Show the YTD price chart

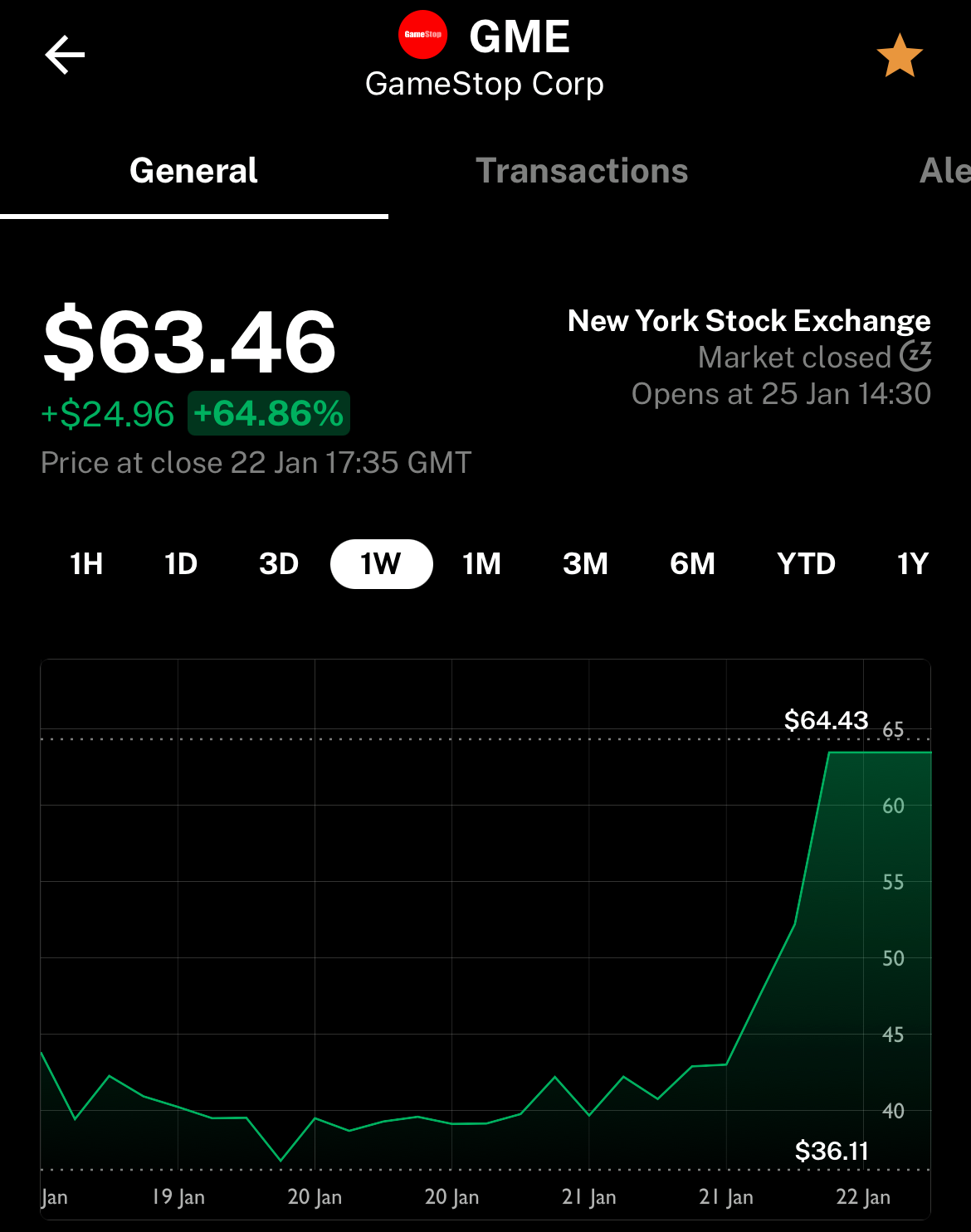coord(806,564)
